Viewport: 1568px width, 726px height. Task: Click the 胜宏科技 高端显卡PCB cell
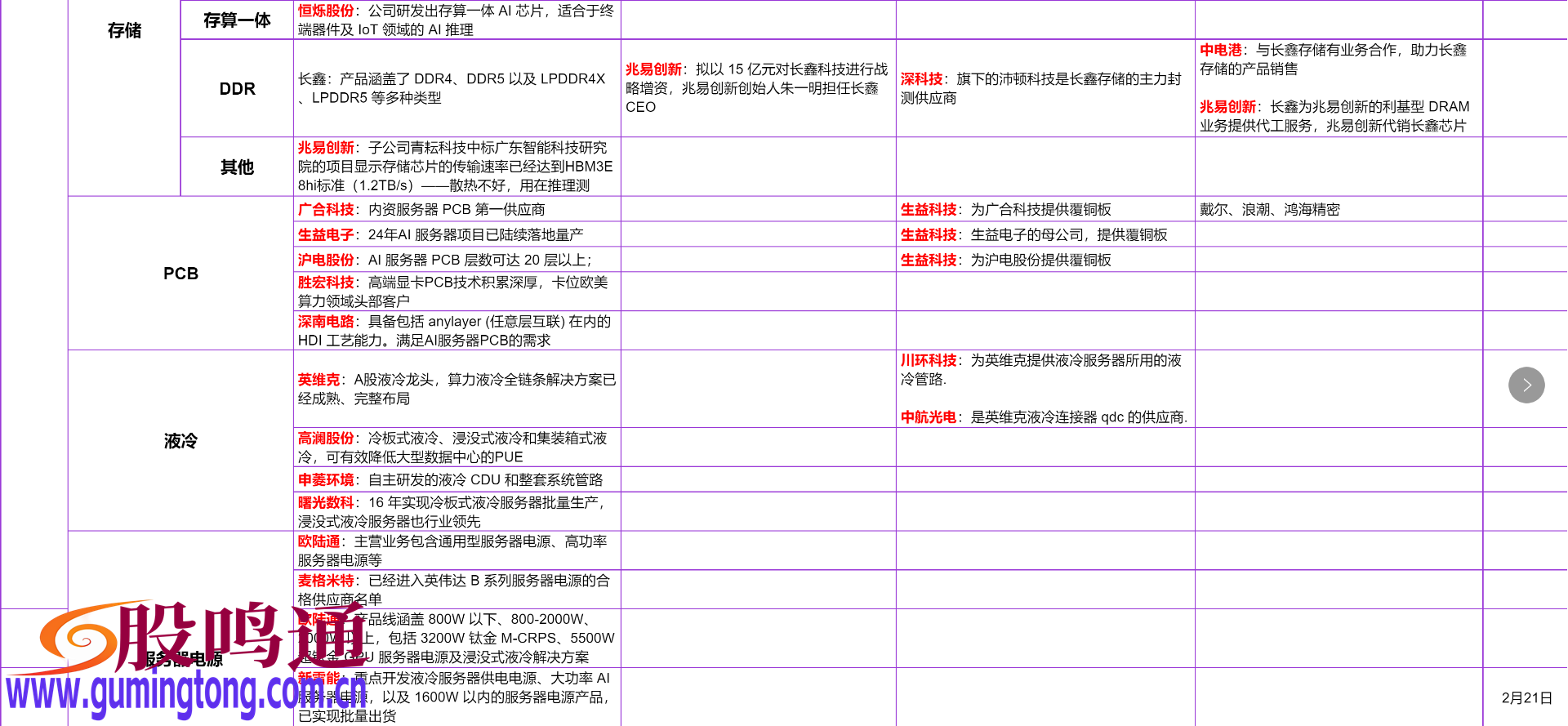pos(457,292)
